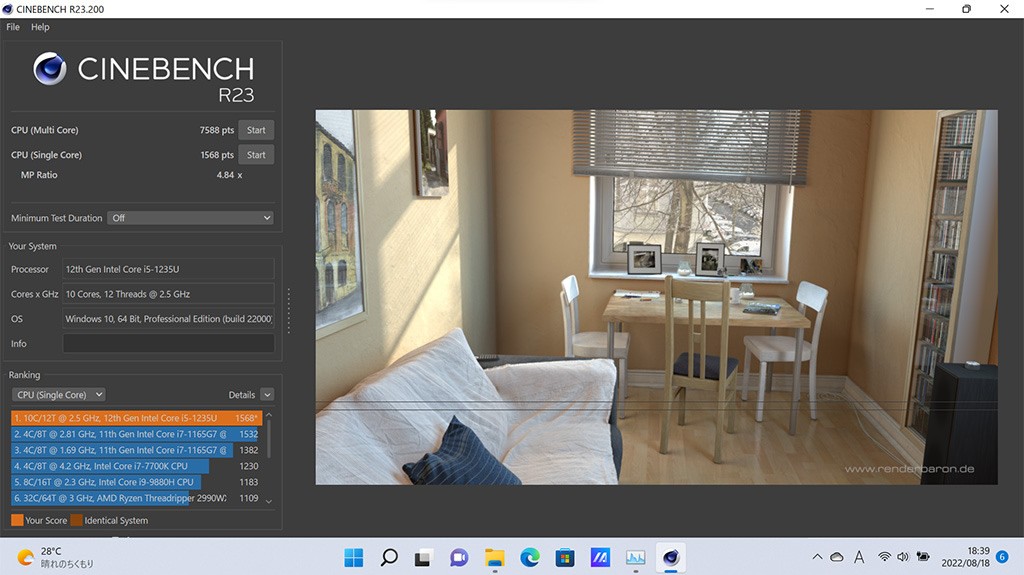
Task: Open Microsoft Store from the taskbar
Action: 564,557
